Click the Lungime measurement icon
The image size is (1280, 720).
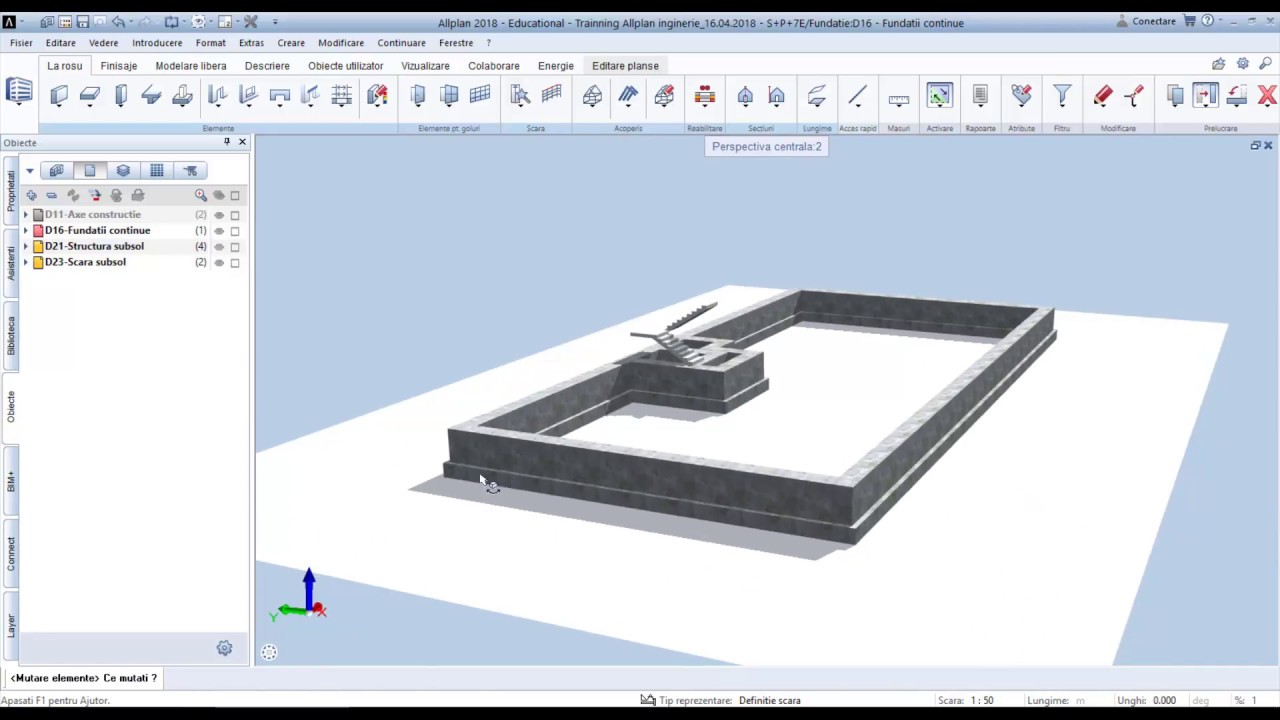(x=816, y=96)
